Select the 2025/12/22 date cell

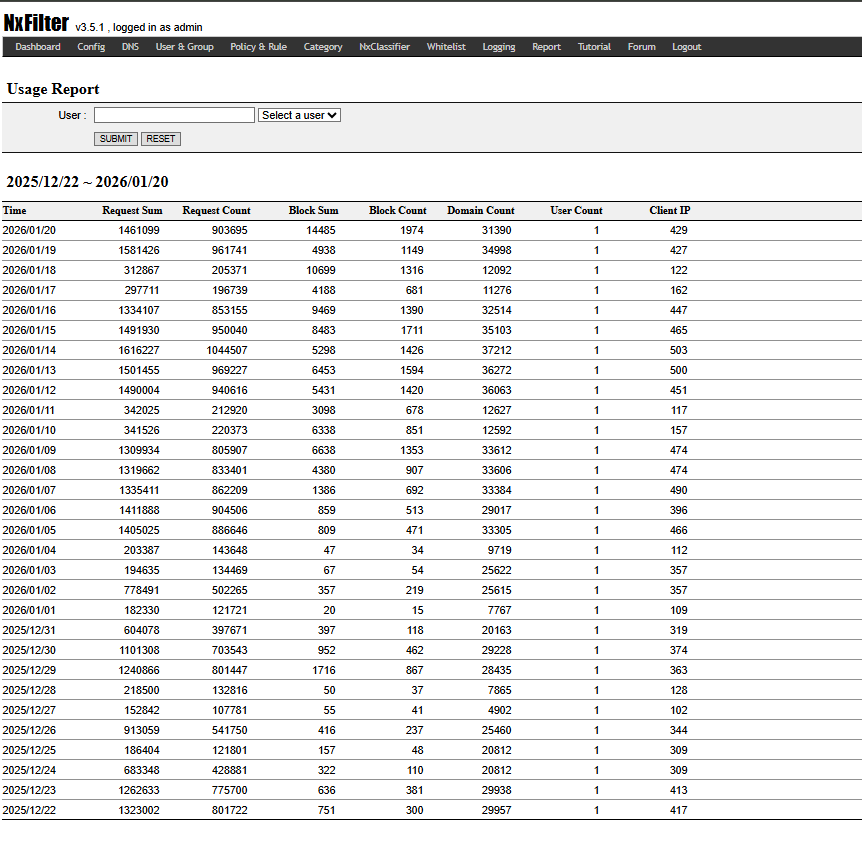click(29, 810)
